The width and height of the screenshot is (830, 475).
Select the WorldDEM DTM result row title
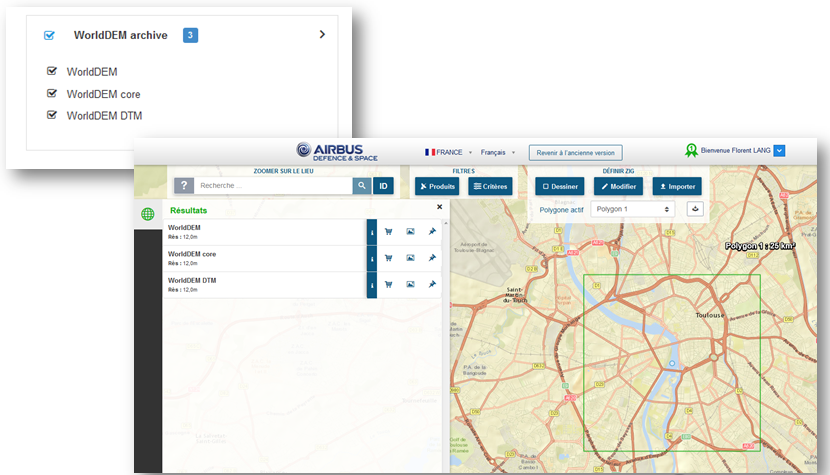(x=192, y=281)
